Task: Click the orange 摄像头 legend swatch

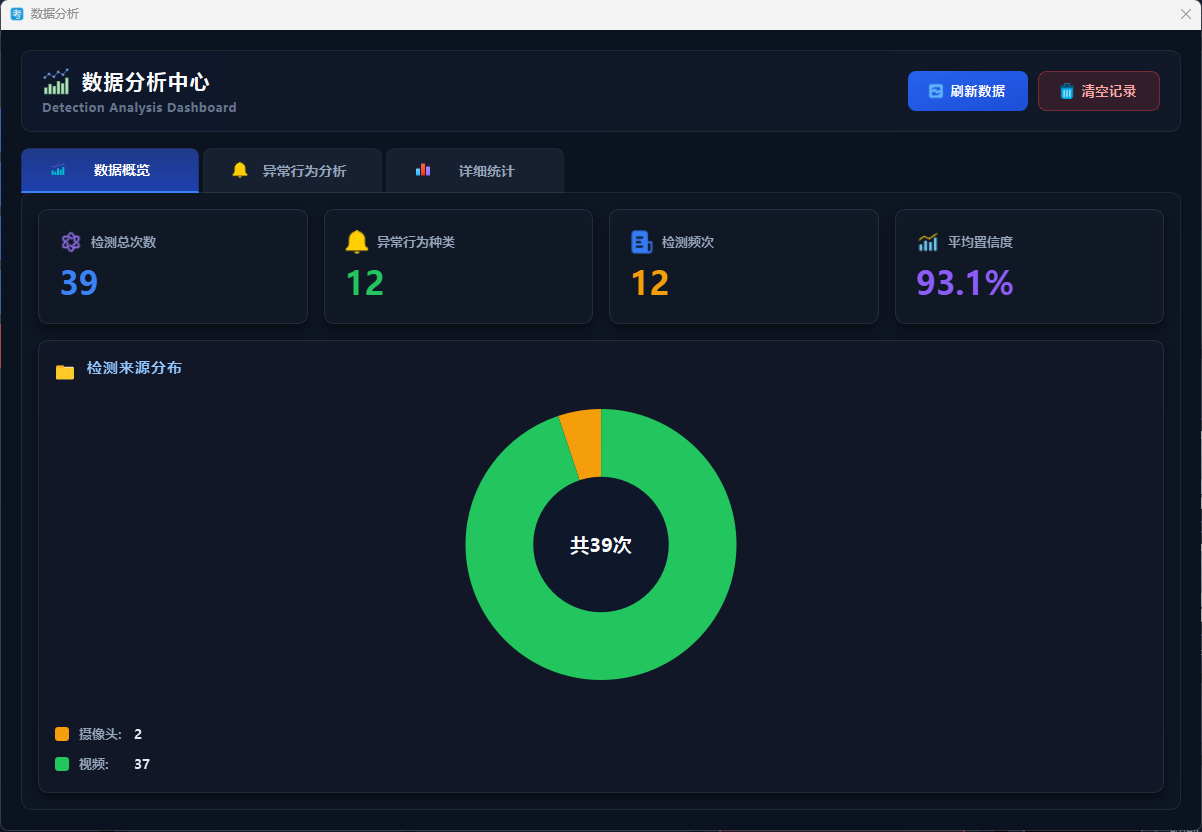Action: tap(62, 734)
